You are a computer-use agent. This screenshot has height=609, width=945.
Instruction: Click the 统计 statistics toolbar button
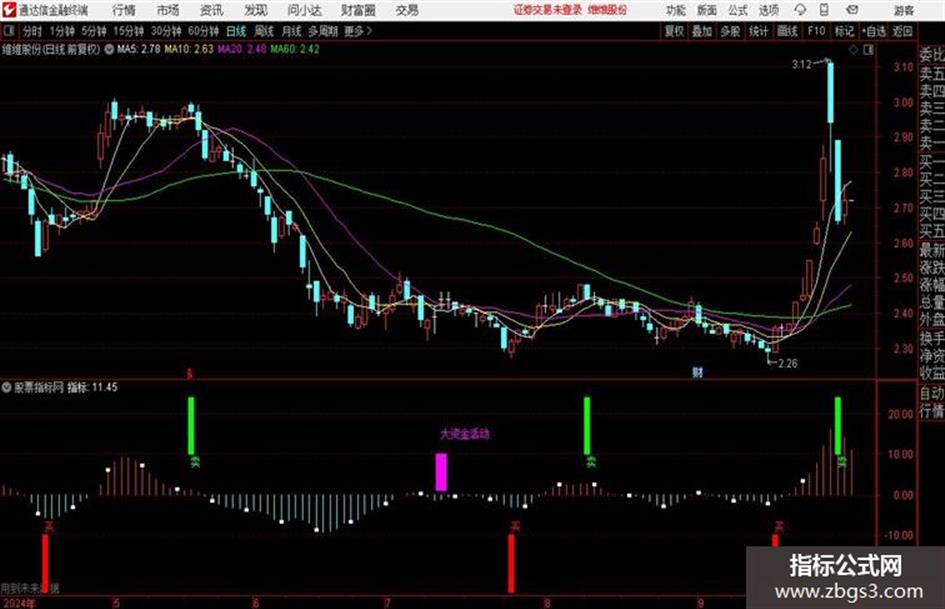point(758,31)
